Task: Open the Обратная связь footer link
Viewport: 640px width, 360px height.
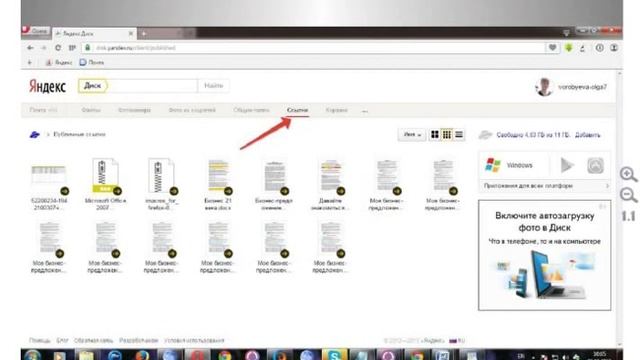Action: tap(93, 340)
